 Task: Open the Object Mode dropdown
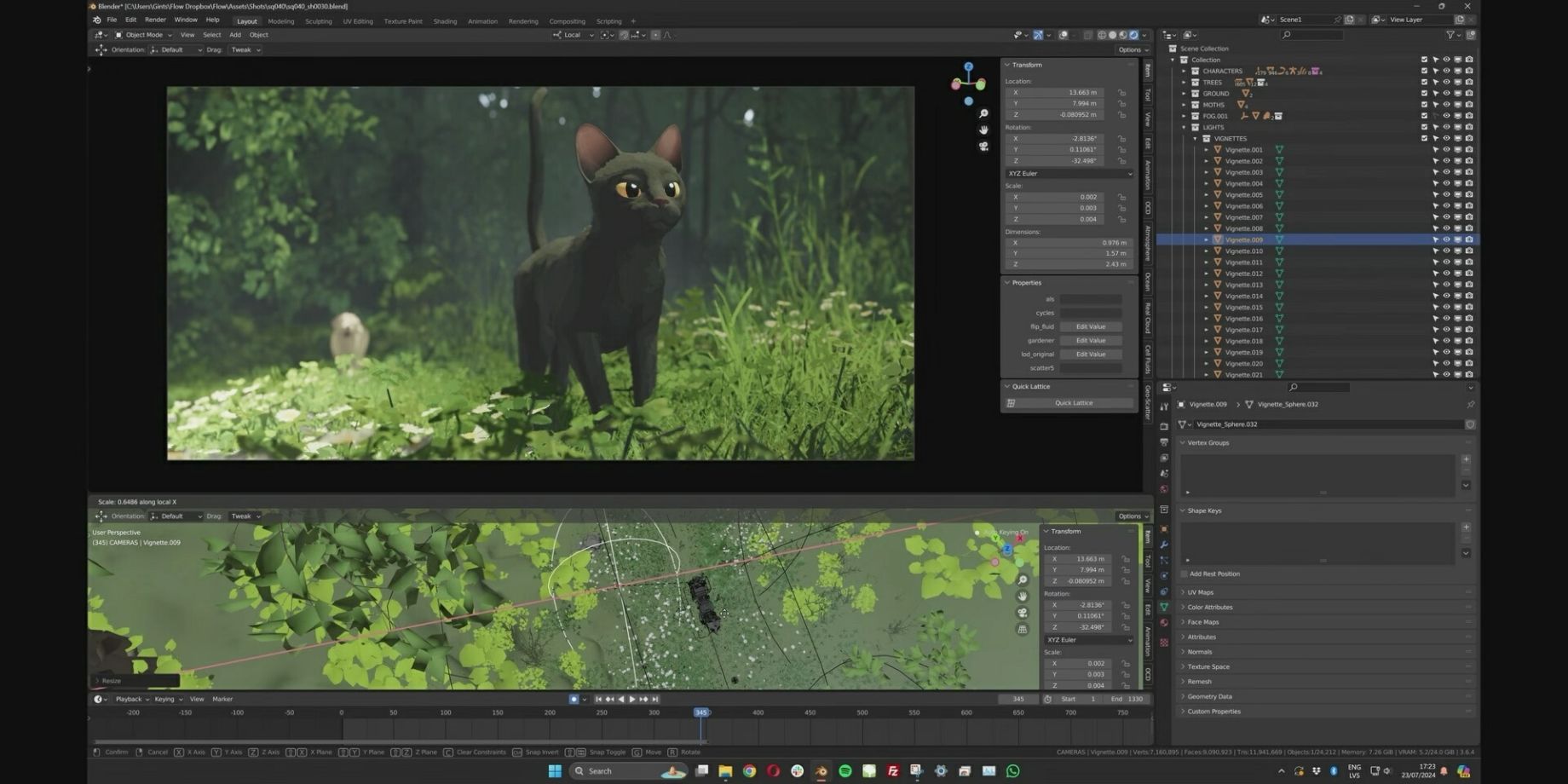(x=143, y=35)
